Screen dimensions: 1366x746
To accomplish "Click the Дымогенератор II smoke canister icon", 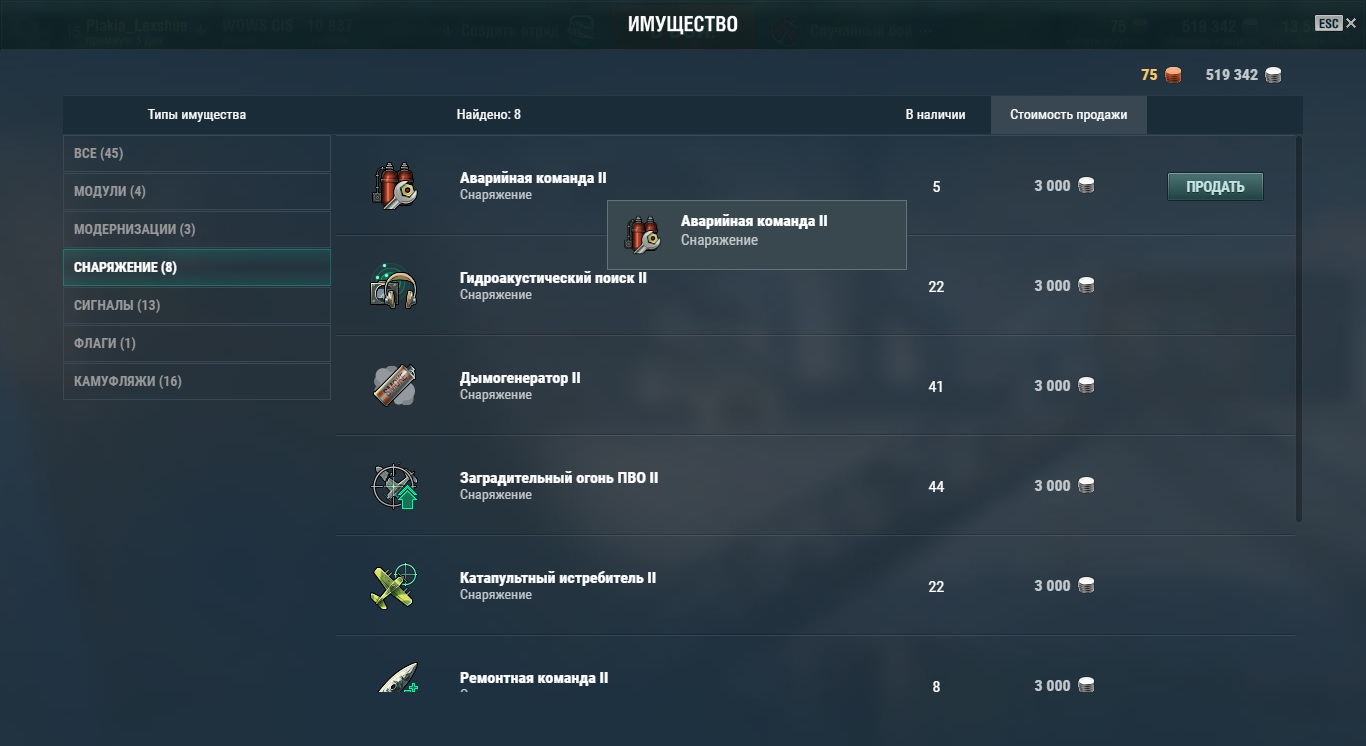I will coord(394,386).
